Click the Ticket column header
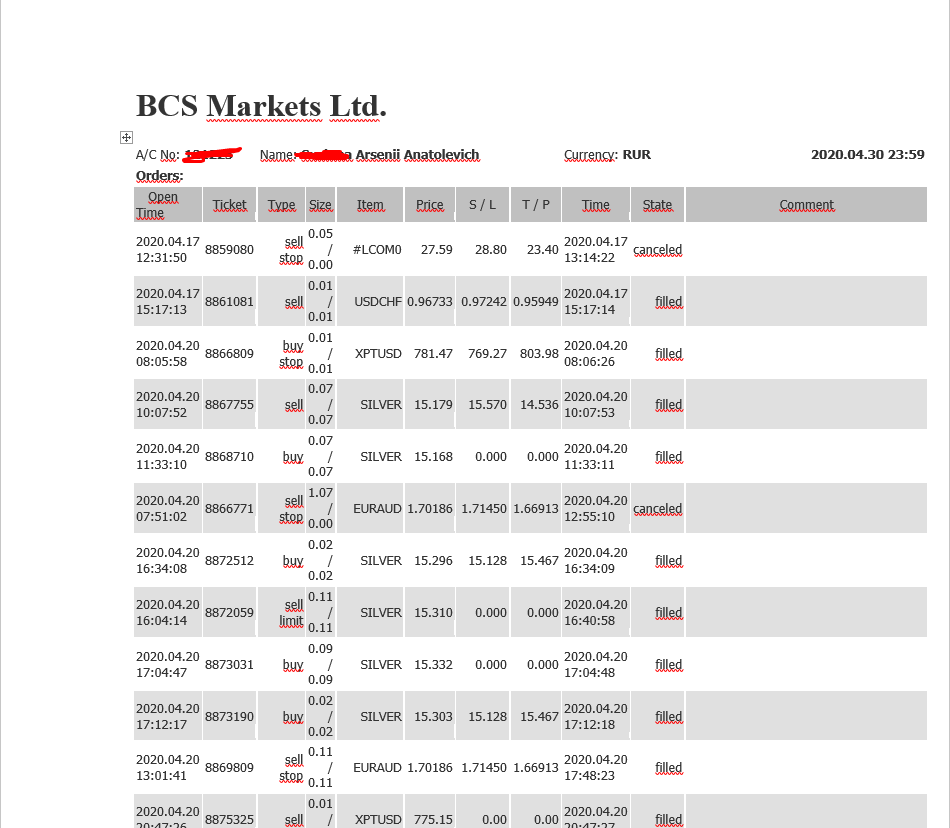The image size is (950, 828). point(230,205)
